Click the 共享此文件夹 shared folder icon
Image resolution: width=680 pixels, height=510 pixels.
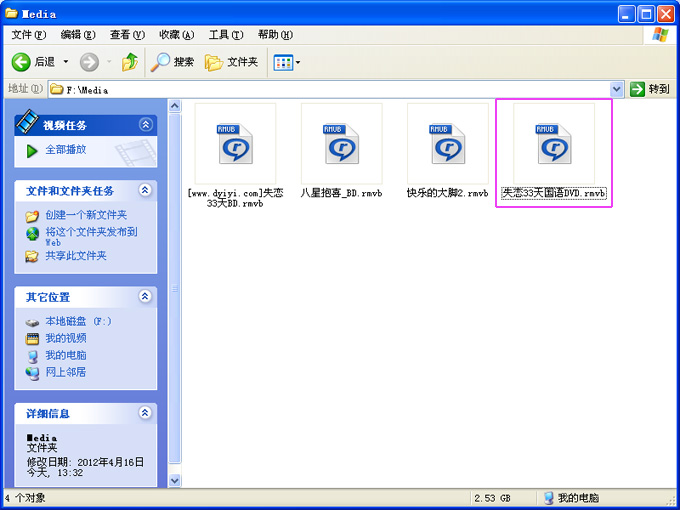[x=32, y=256]
